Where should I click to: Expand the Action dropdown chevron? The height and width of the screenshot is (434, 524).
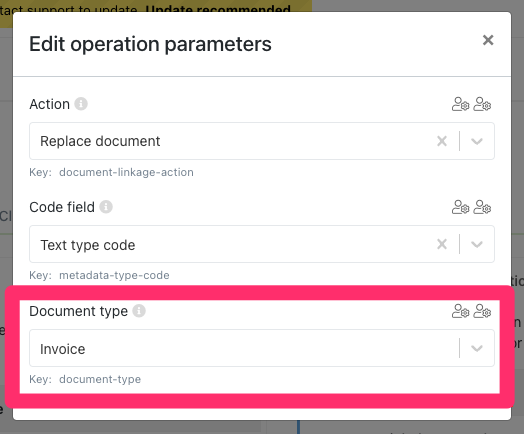tap(477, 141)
